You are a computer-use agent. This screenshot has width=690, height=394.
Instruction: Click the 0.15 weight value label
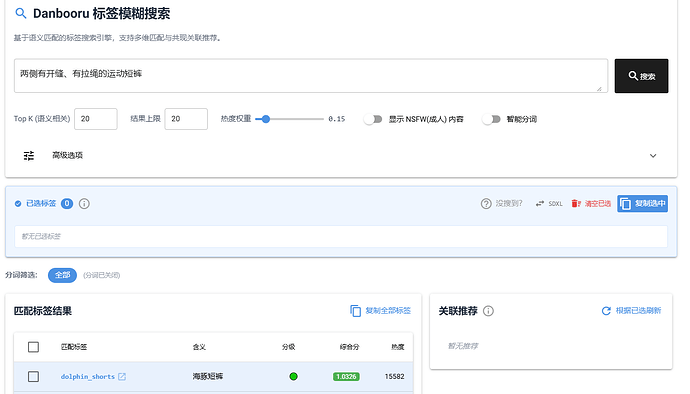[x=337, y=119]
